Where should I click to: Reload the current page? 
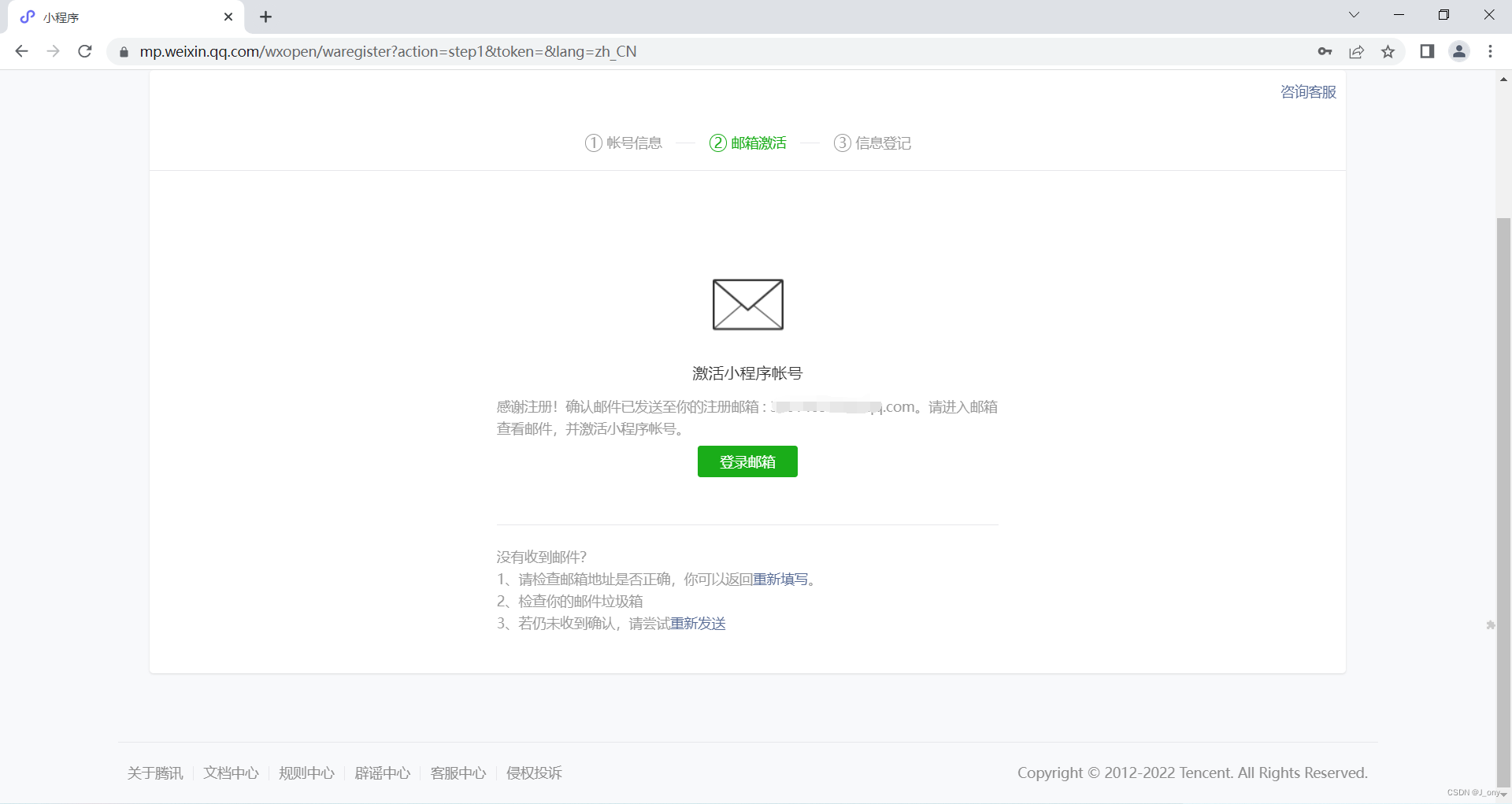[x=85, y=51]
